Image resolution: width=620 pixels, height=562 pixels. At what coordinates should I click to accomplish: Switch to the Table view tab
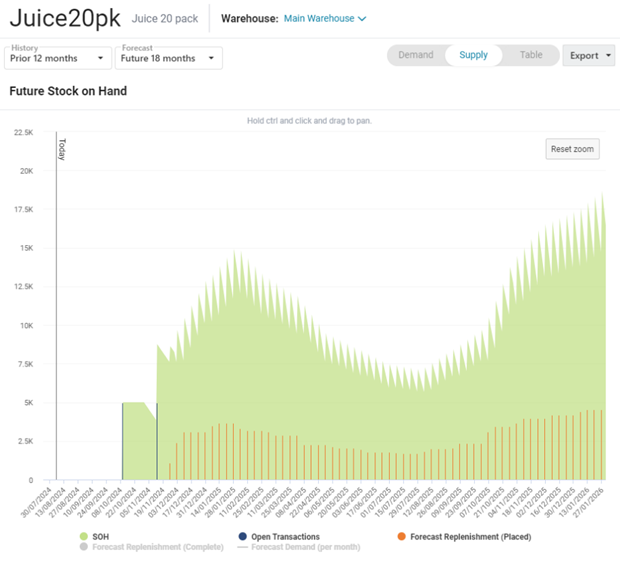531,56
